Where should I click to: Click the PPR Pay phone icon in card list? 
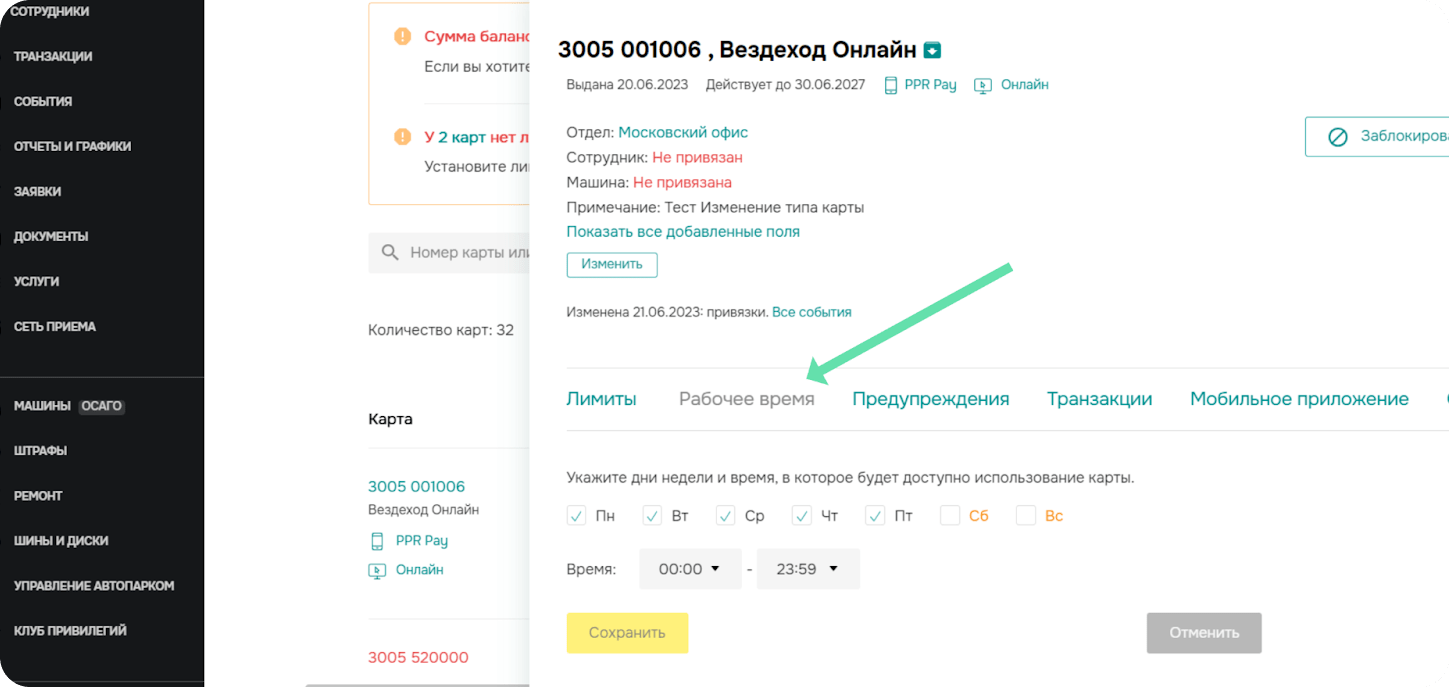click(x=377, y=541)
